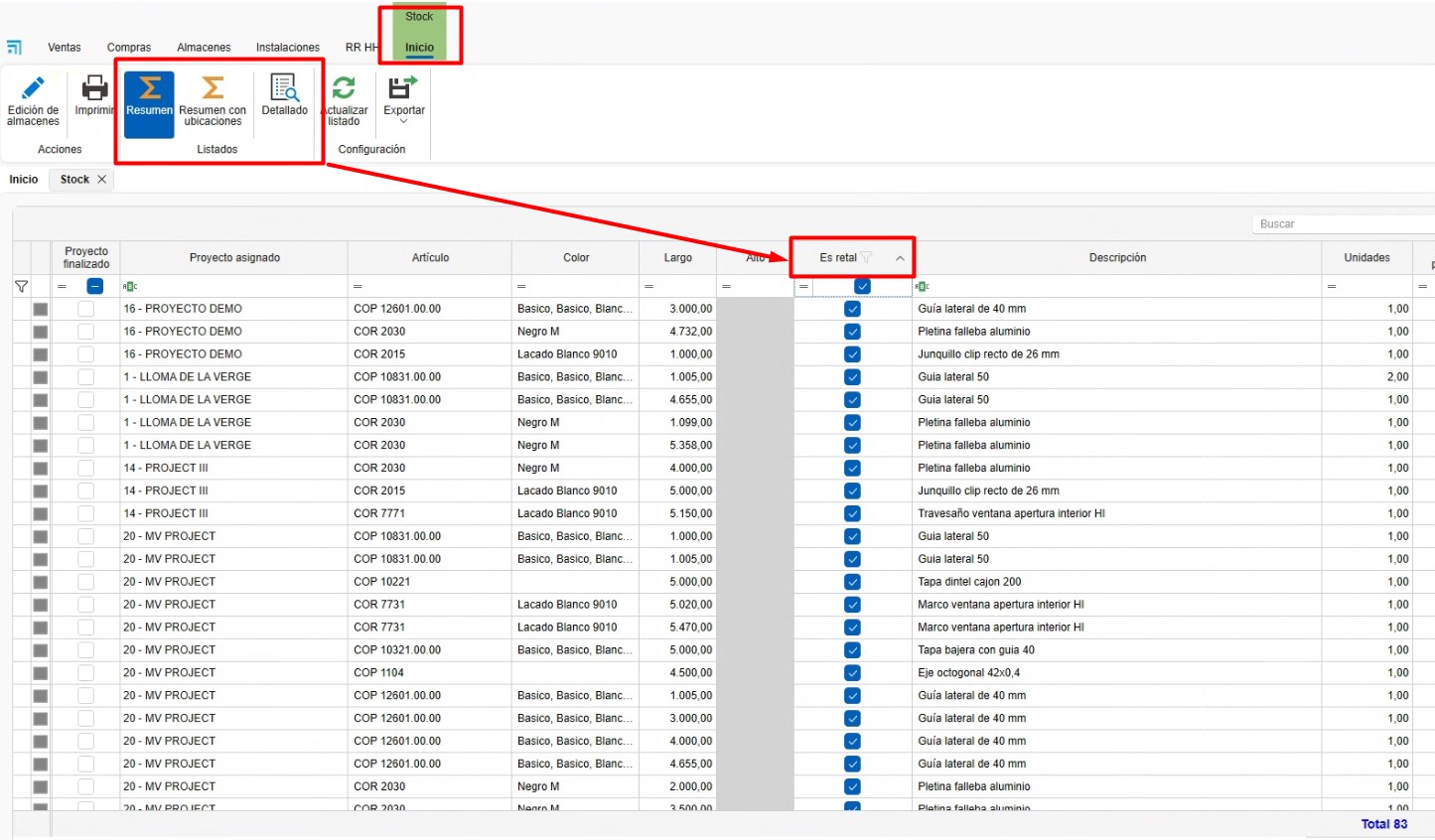Toggle Proyecto finalizado filter checkbox
The image size is (1435, 840).
[95, 287]
